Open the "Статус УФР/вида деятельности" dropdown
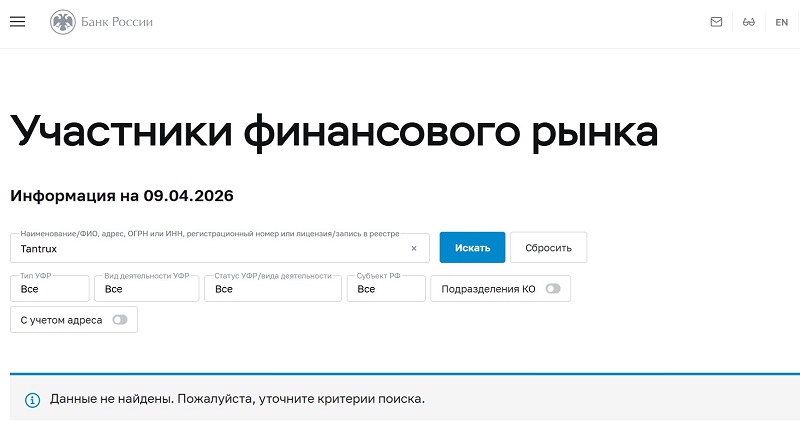This screenshot has width=800, height=445. pyautogui.click(x=272, y=289)
